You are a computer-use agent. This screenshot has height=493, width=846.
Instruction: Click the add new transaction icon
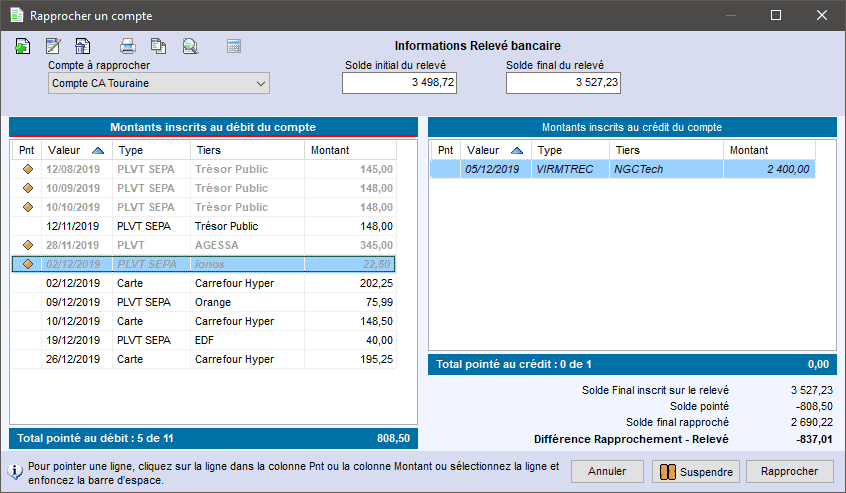point(24,46)
